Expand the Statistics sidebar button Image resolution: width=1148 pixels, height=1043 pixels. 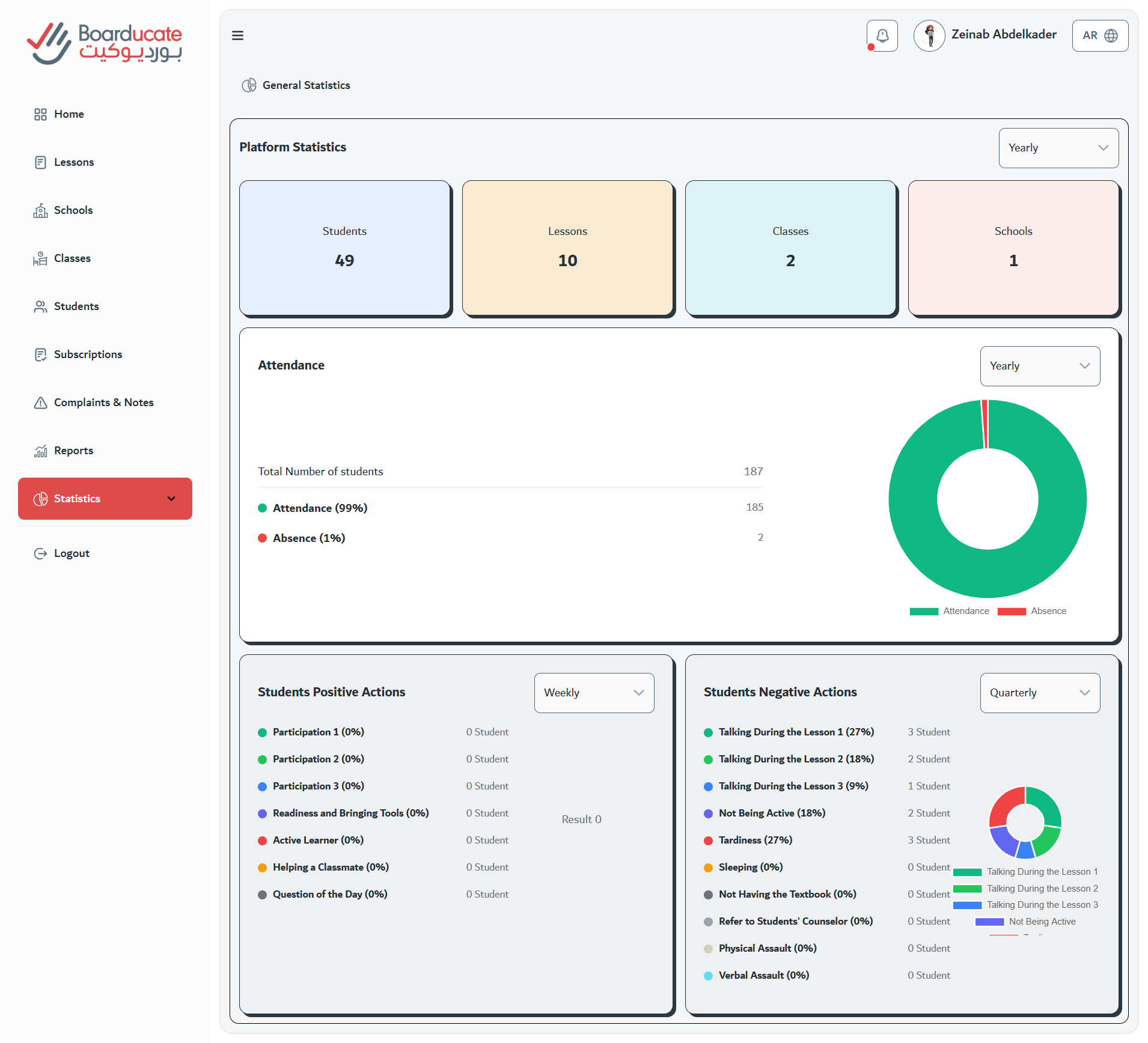point(105,499)
